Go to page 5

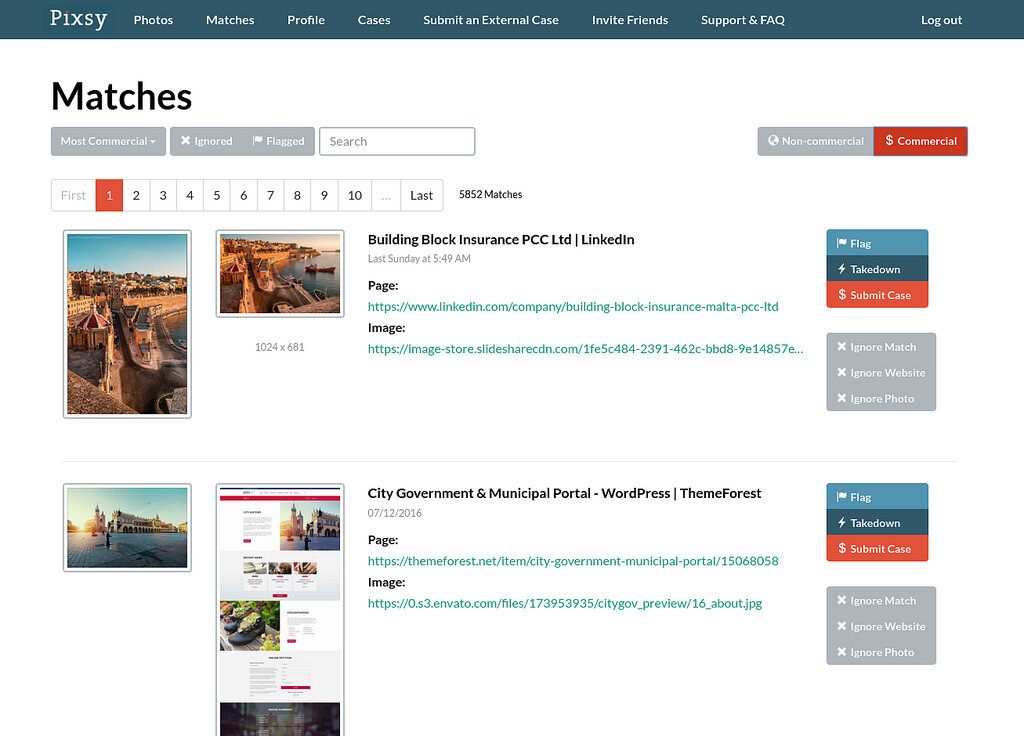217,195
